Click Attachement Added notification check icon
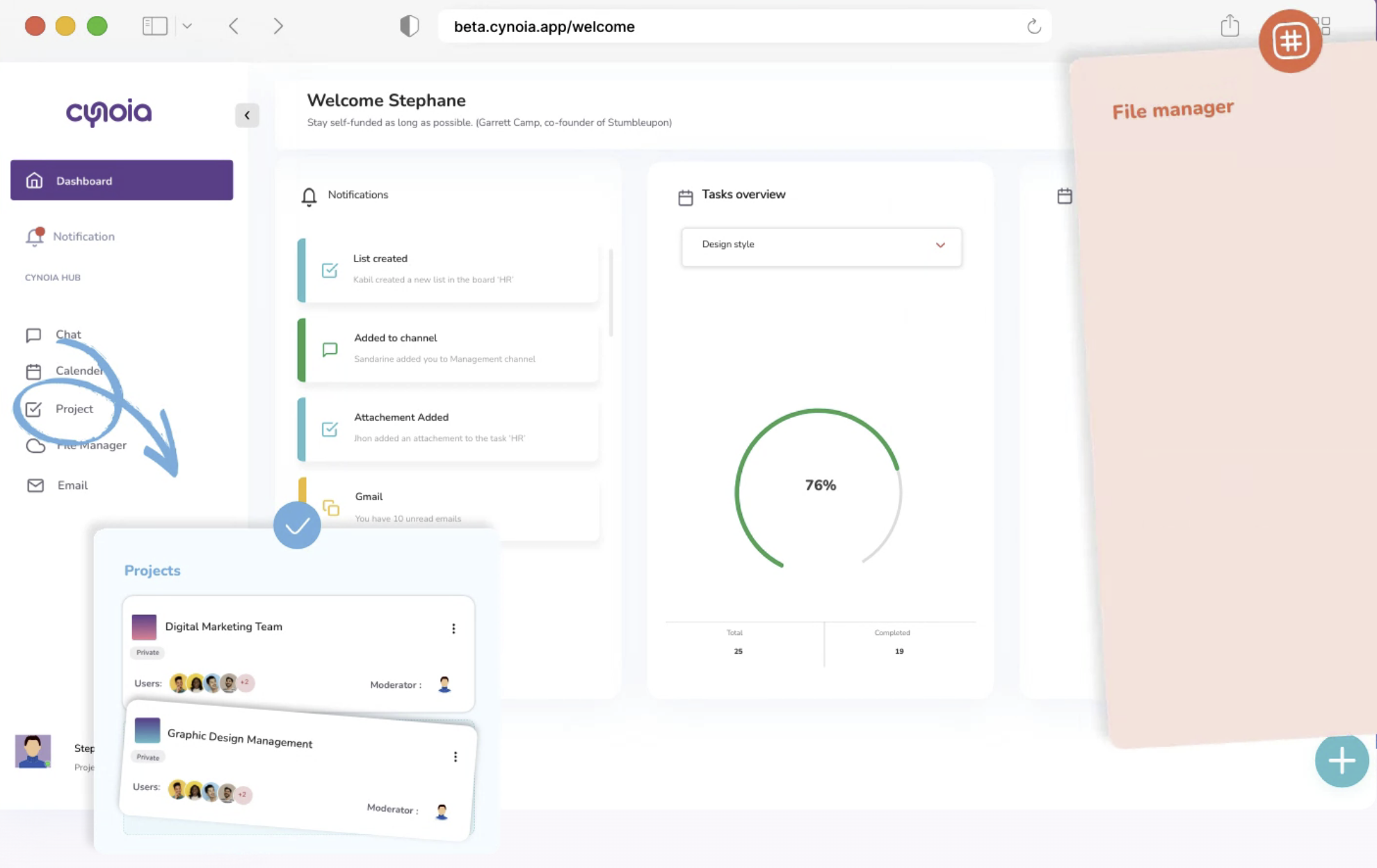The height and width of the screenshot is (868, 1377). coord(330,429)
